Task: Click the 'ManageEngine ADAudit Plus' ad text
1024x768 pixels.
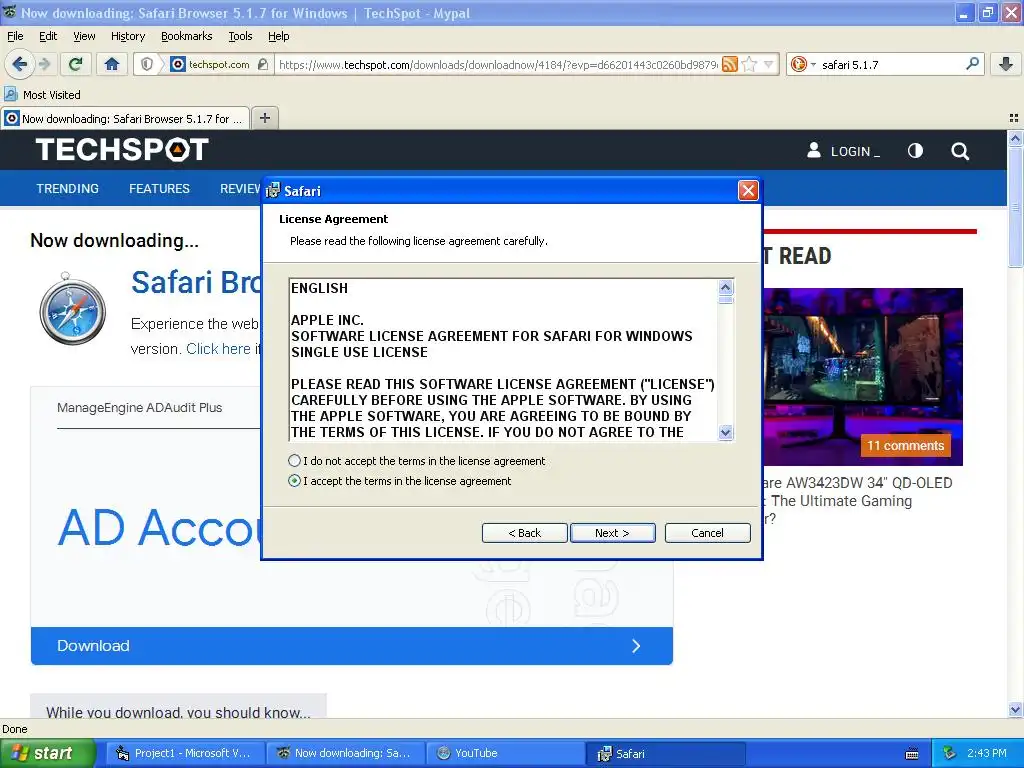Action: tap(139, 408)
